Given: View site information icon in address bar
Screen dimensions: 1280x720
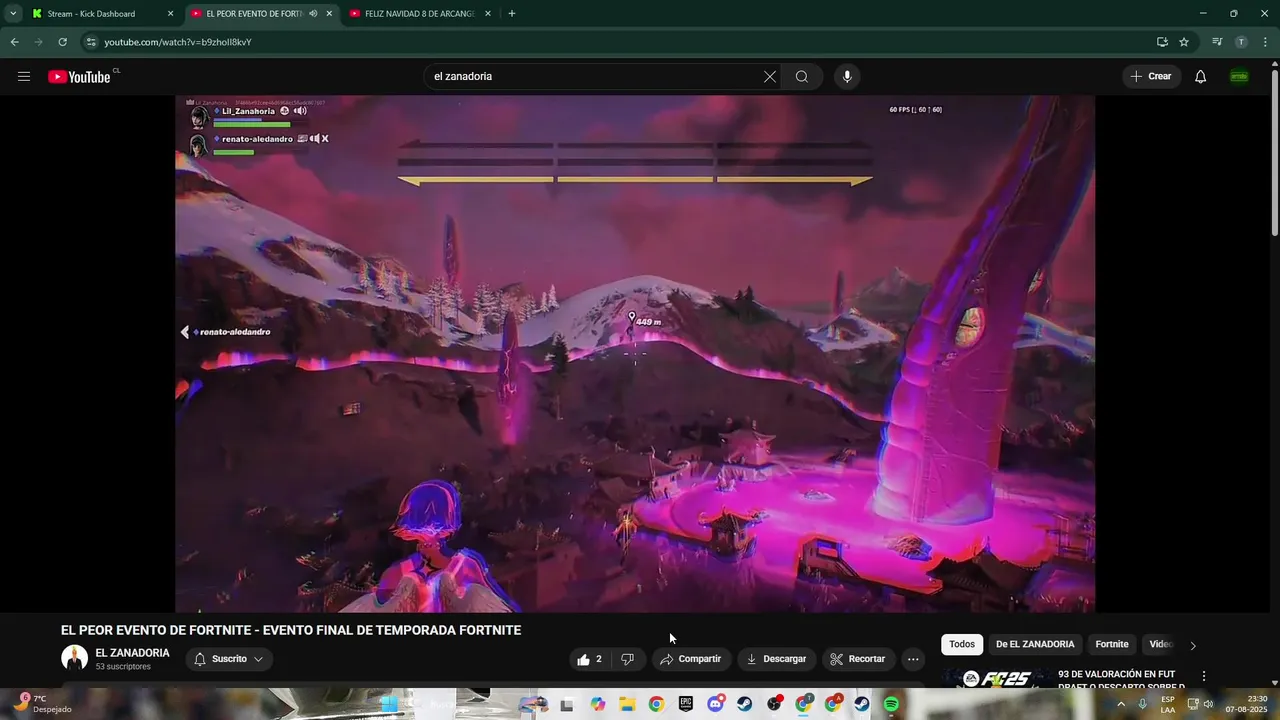Looking at the screenshot, I should pyautogui.click(x=90, y=42).
